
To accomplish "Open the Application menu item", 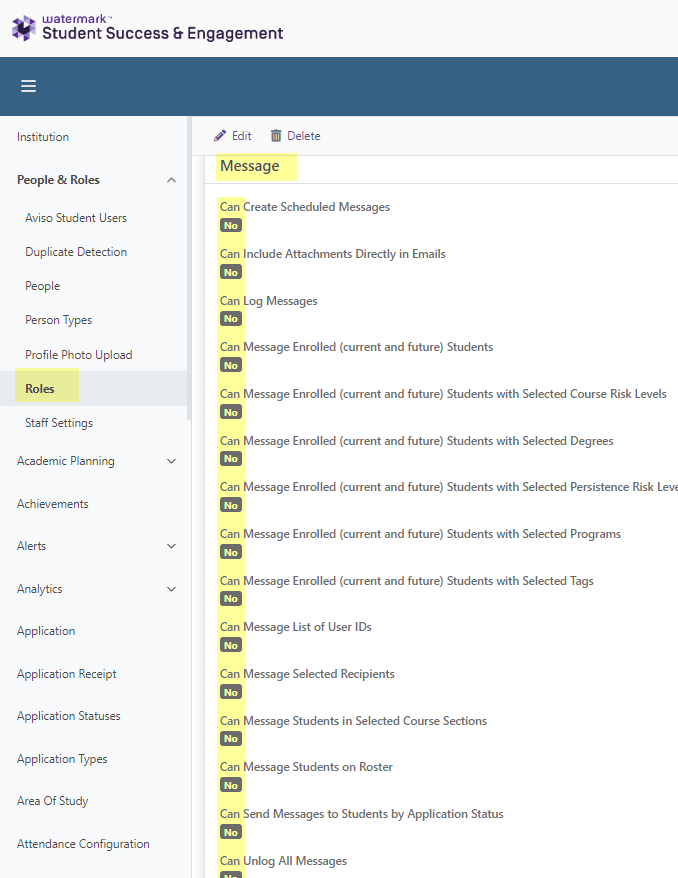I will [46, 631].
